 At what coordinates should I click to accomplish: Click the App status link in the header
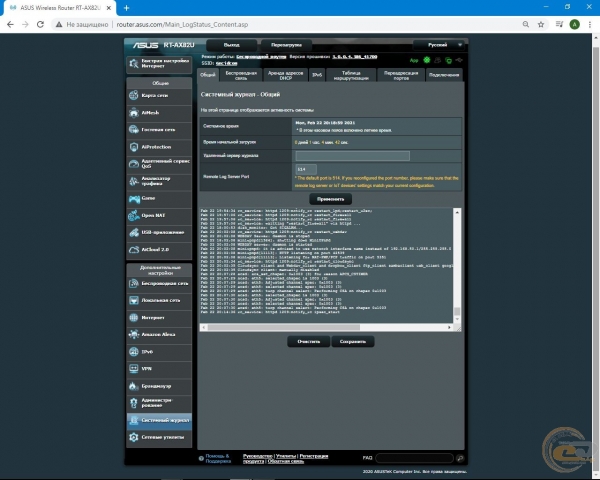click(x=414, y=60)
